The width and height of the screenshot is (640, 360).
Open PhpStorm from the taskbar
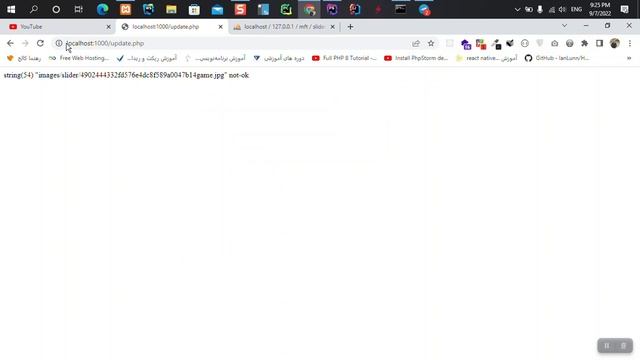332,9
